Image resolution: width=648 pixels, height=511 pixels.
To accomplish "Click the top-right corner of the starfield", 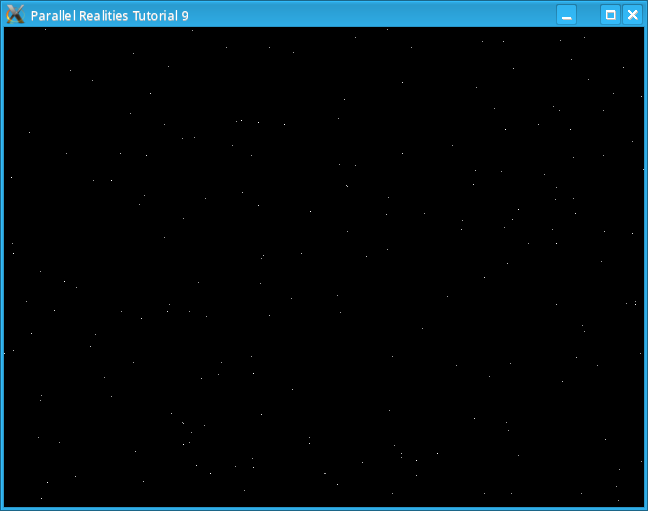I will [641, 30].
